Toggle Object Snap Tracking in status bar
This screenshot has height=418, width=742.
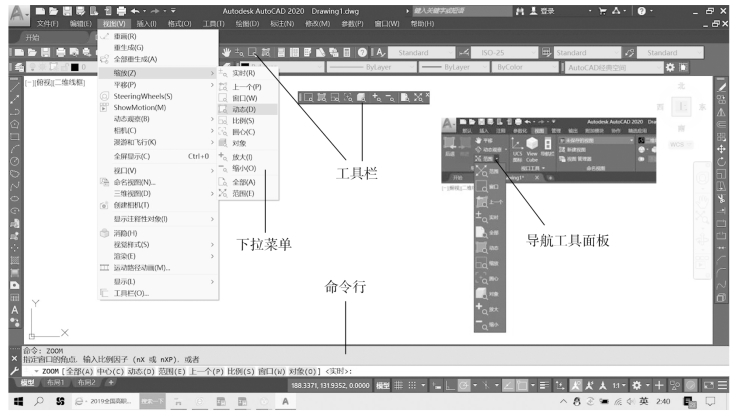(x=508, y=385)
